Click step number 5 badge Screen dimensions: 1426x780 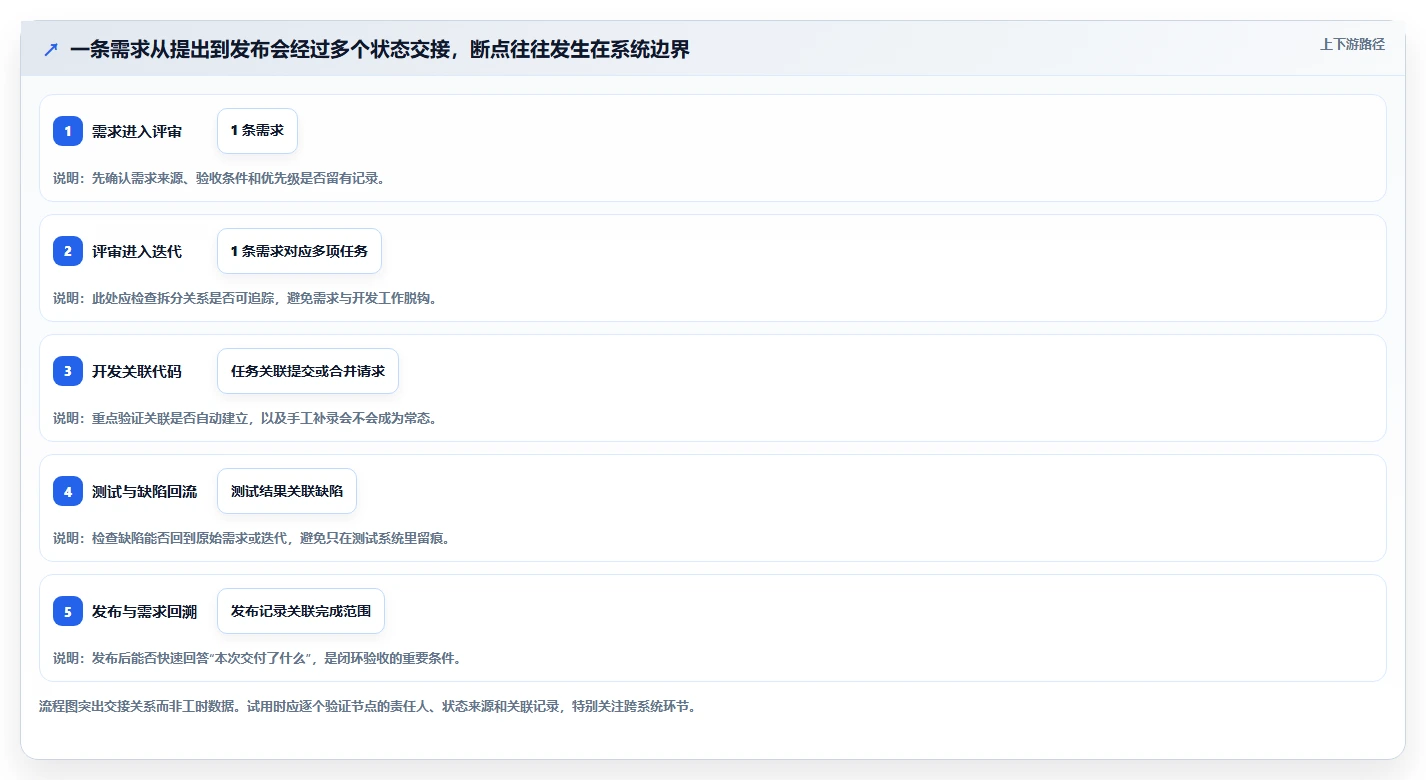[x=68, y=611]
